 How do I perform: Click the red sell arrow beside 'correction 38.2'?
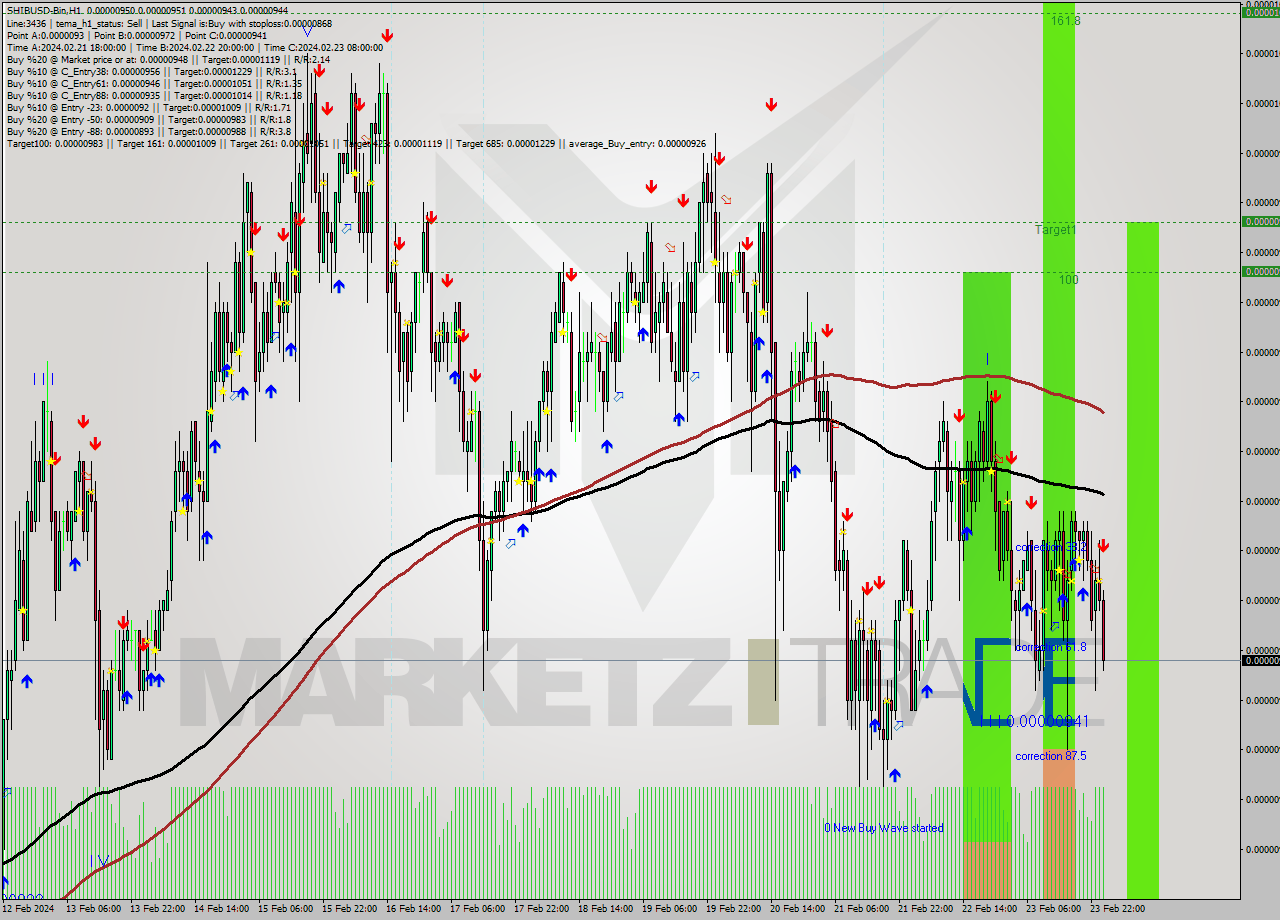(x=1103, y=546)
